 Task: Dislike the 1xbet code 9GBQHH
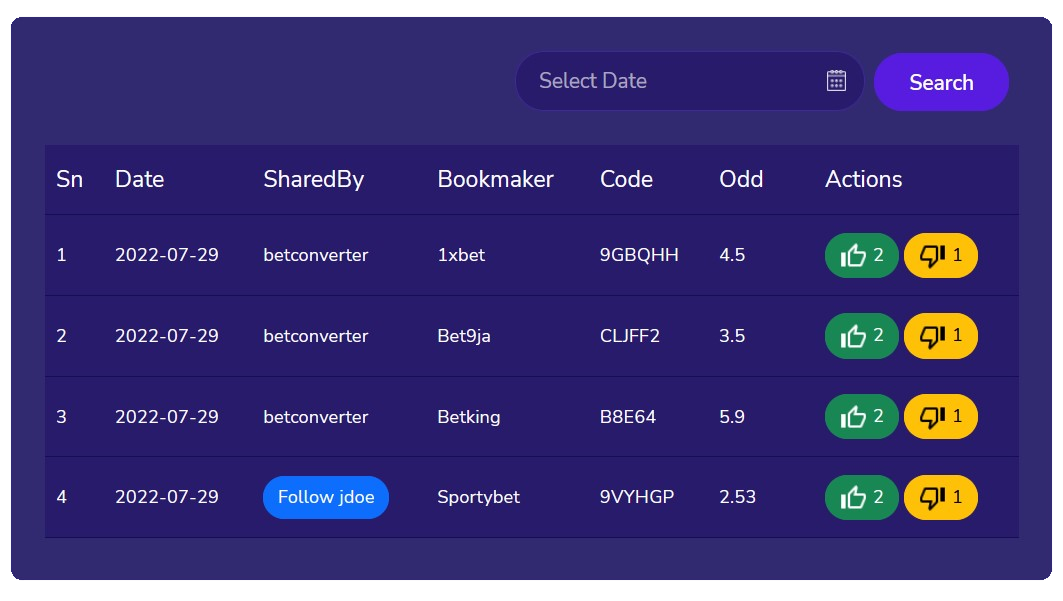pyautogui.click(x=940, y=256)
